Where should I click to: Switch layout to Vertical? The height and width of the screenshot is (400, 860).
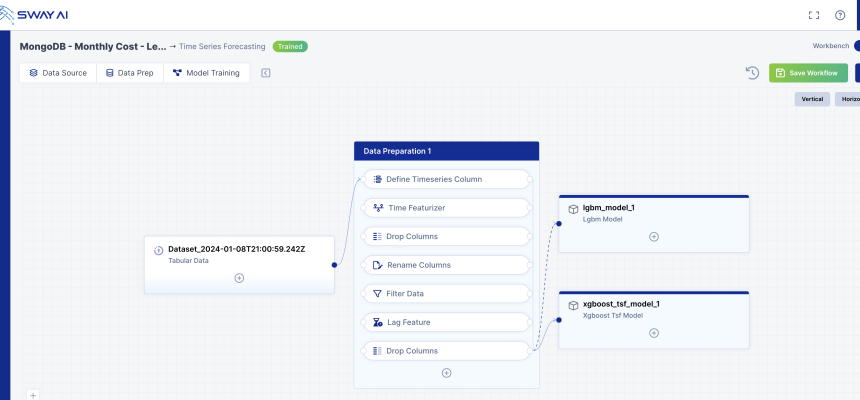coord(812,99)
